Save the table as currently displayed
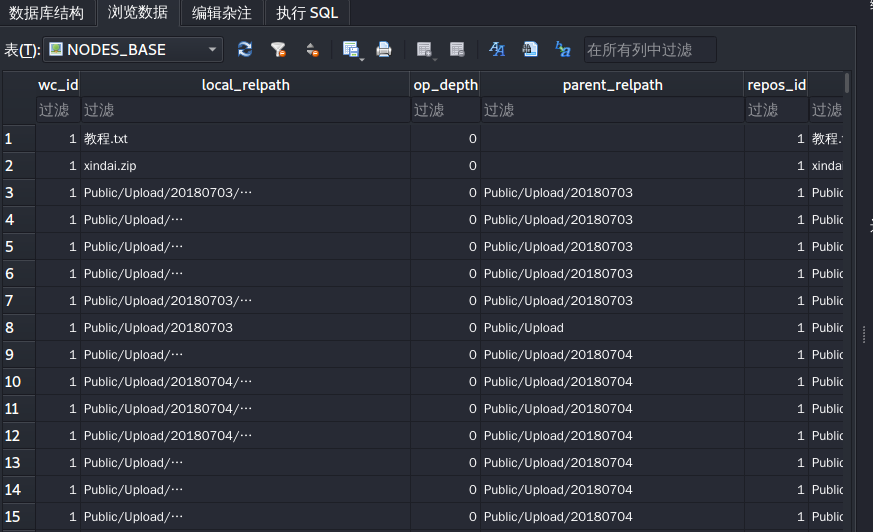873x532 pixels. click(351, 50)
